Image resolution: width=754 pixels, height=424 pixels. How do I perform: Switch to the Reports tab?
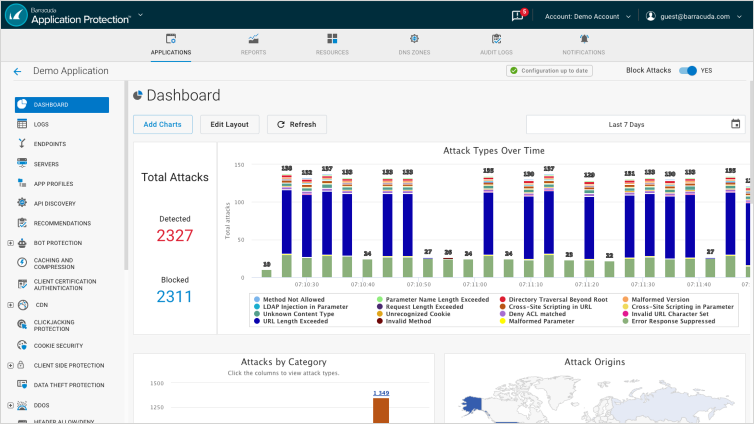[x=253, y=44]
